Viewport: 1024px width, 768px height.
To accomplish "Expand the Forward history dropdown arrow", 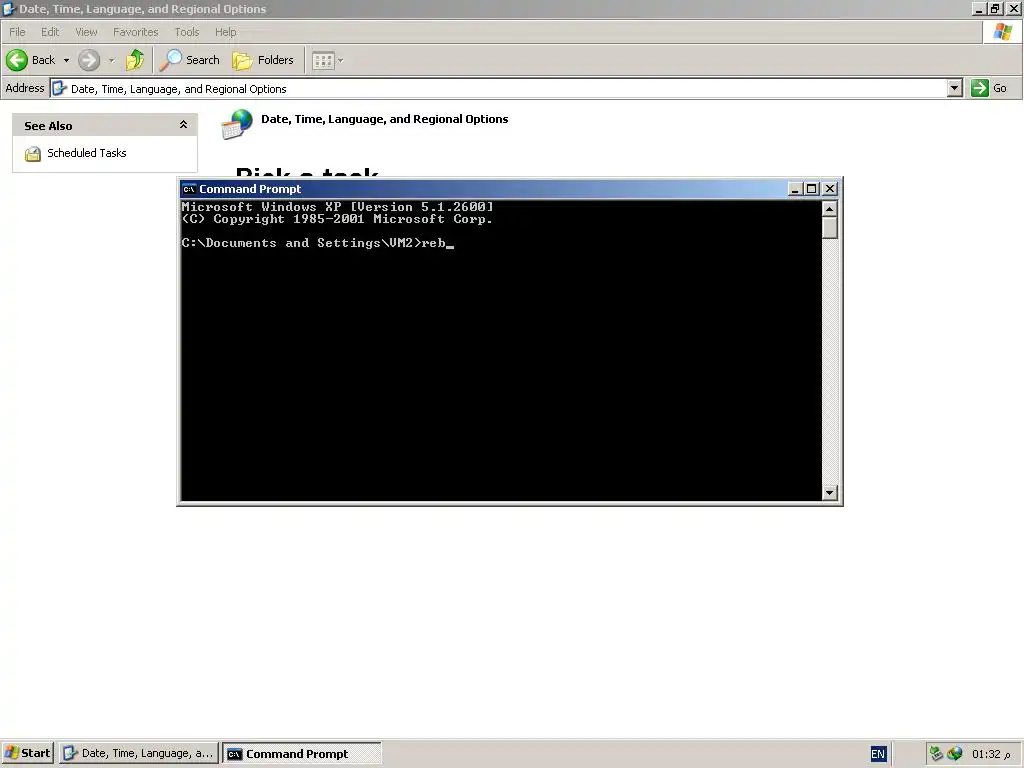I will pos(111,60).
